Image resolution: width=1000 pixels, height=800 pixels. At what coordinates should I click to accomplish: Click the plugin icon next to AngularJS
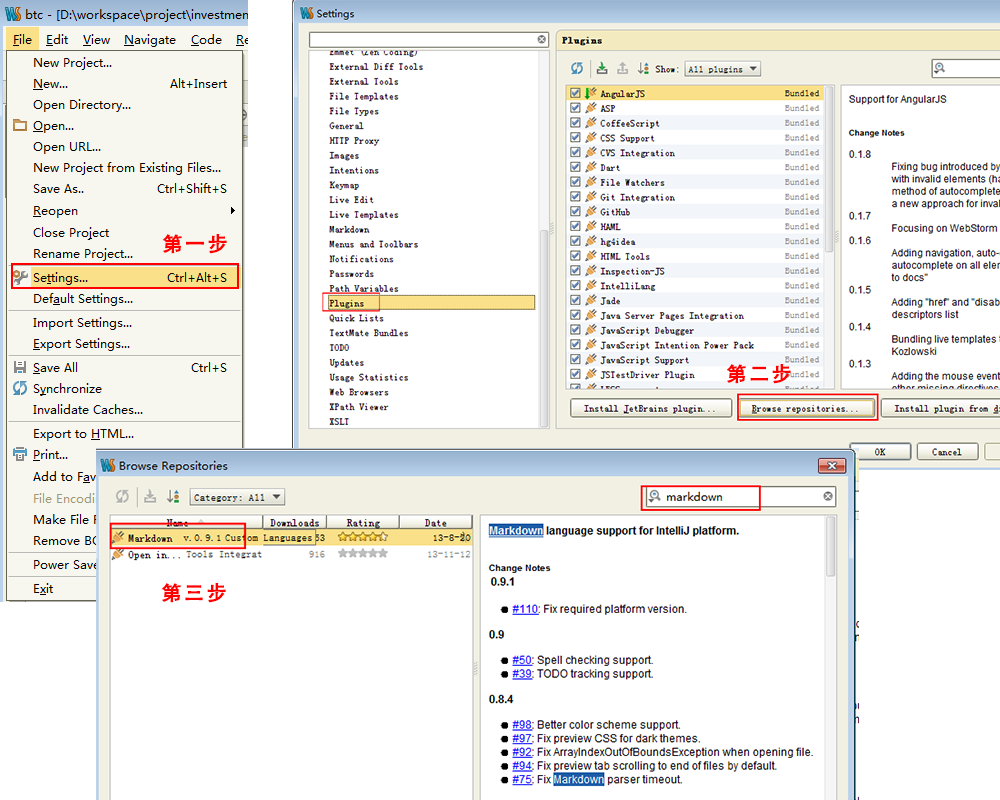tap(591, 93)
